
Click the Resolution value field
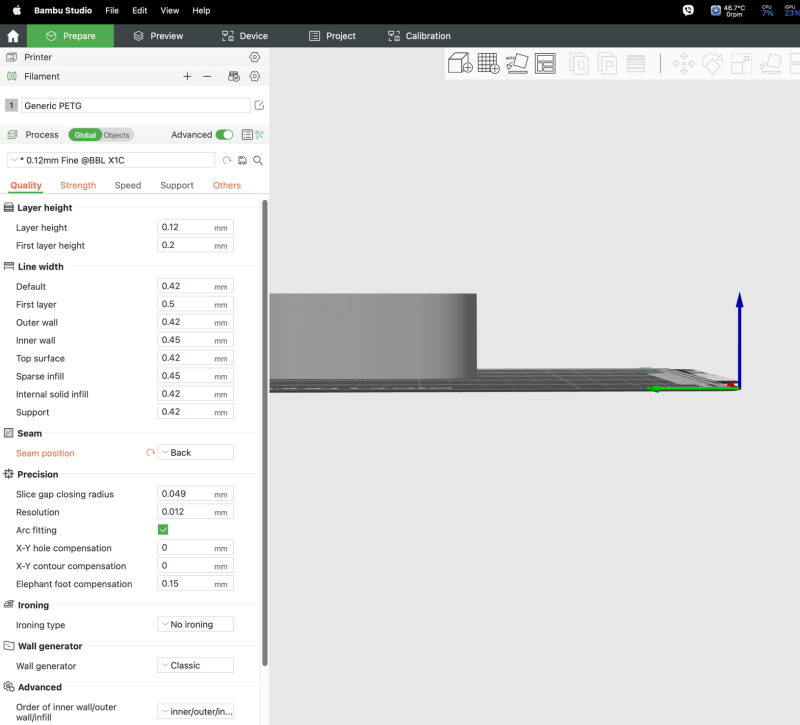(x=195, y=512)
